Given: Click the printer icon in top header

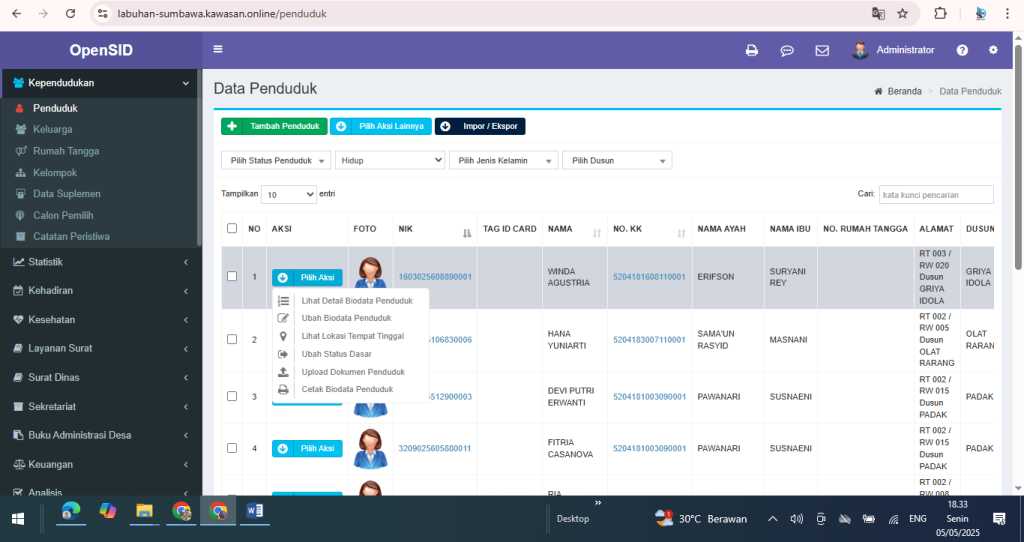Looking at the screenshot, I should pyautogui.click(x=752, y=50).
